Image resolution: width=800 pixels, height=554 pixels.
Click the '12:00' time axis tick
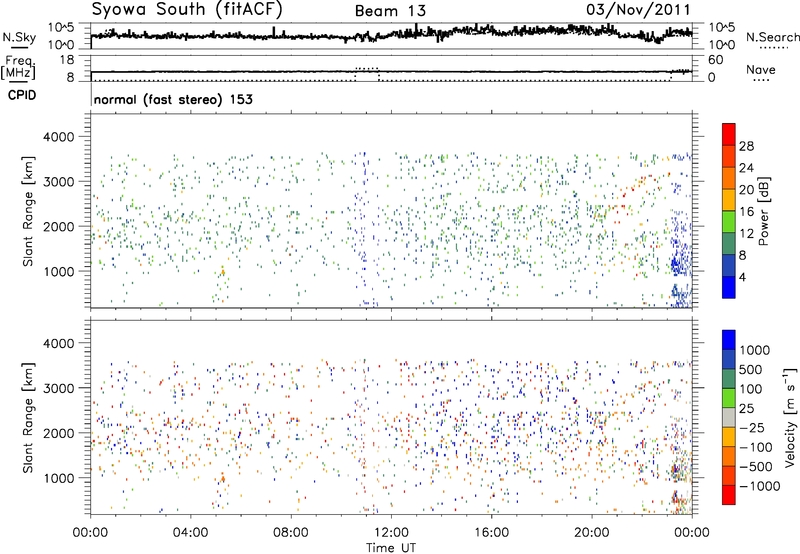(x=391, y=533)
